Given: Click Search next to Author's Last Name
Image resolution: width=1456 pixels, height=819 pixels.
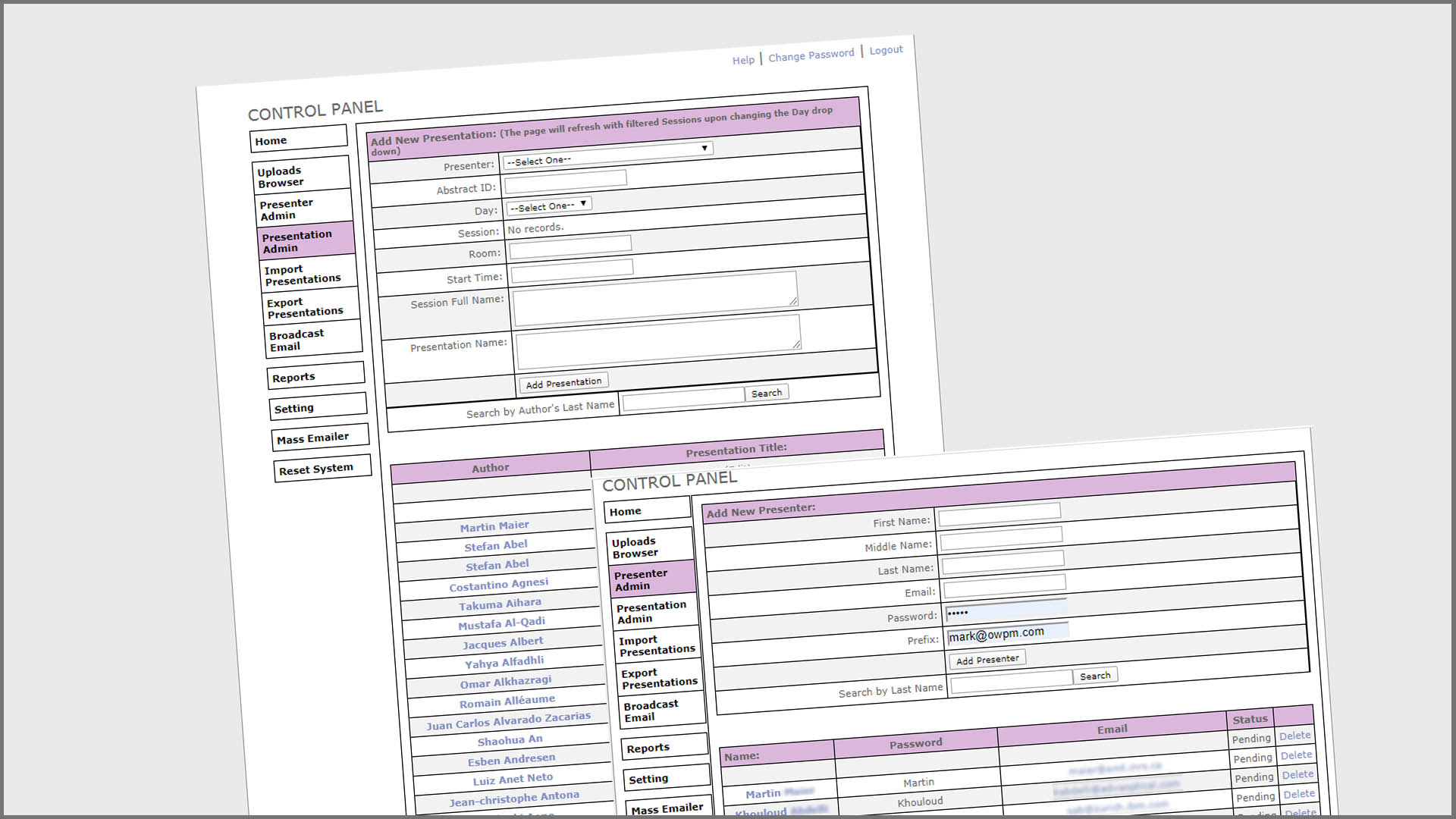Looking at the screenshot, I should pos(766,393).
